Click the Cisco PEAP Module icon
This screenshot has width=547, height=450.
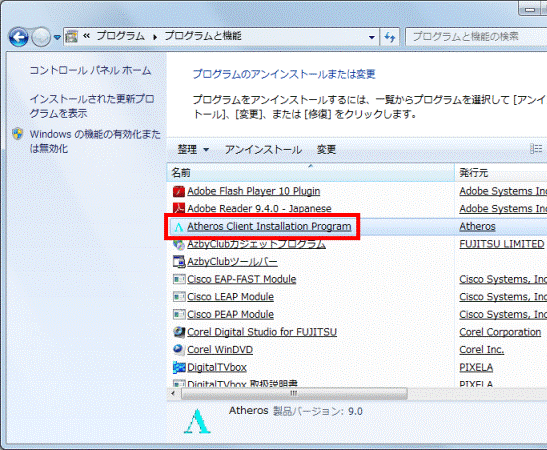tap(179, 314)
